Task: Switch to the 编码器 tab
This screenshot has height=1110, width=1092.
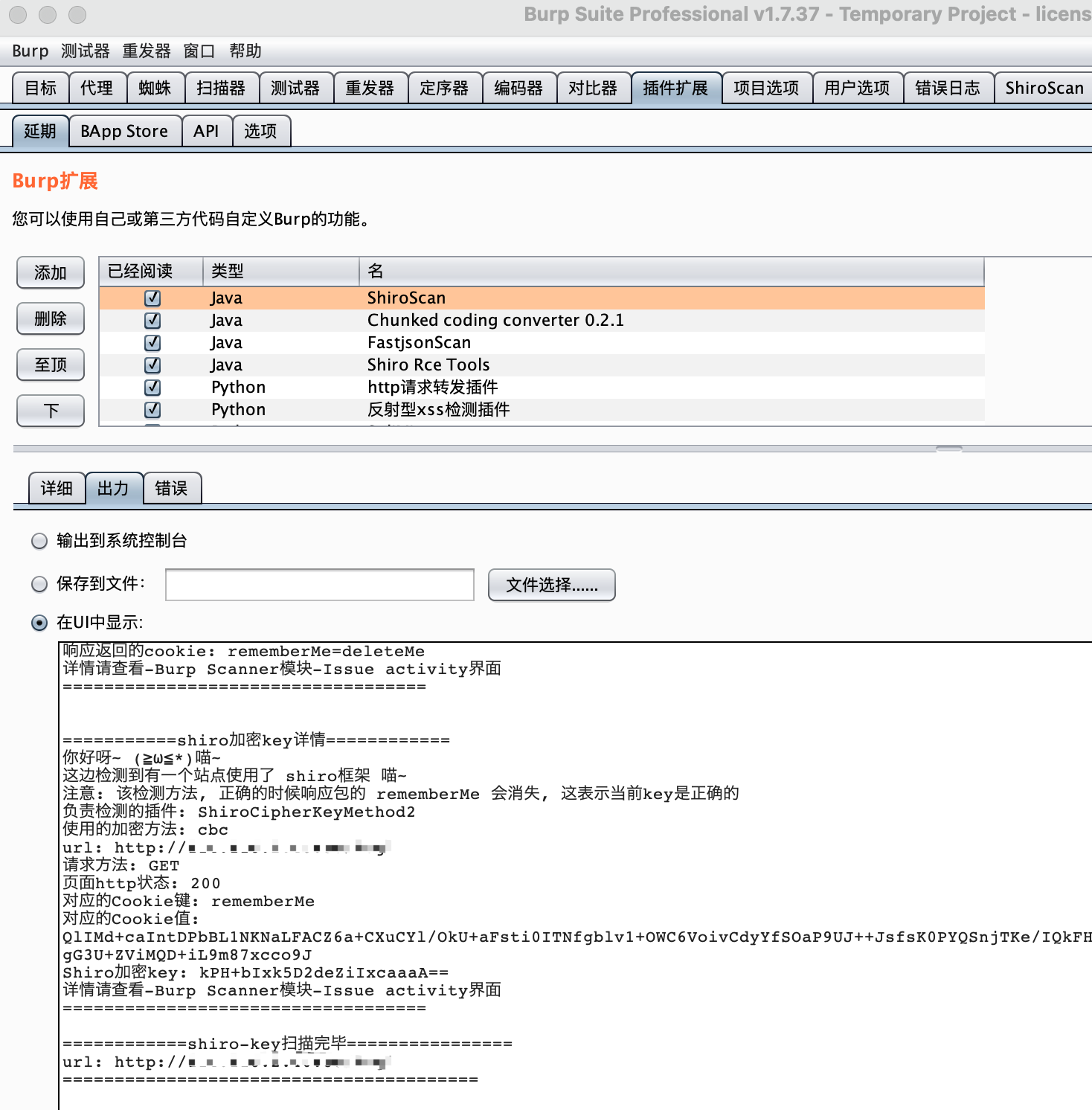Action: 519,88
